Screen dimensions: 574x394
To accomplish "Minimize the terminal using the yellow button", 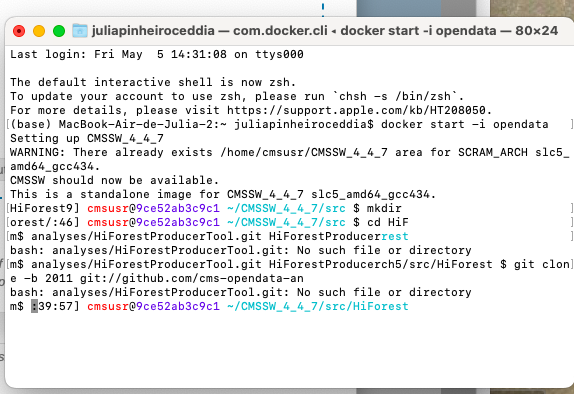I will click(39, 31).
